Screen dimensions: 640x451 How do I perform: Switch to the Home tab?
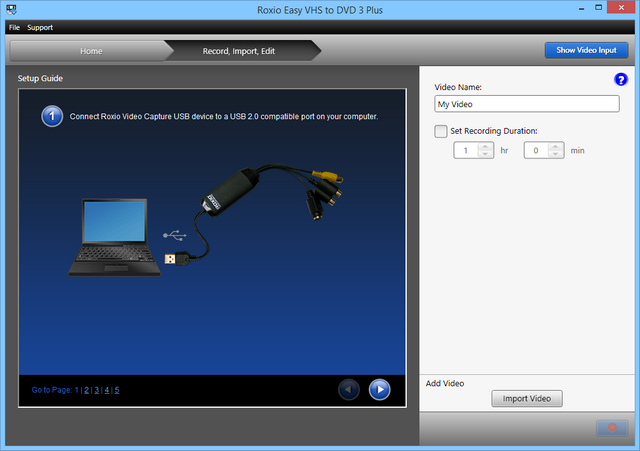[90, 50]
